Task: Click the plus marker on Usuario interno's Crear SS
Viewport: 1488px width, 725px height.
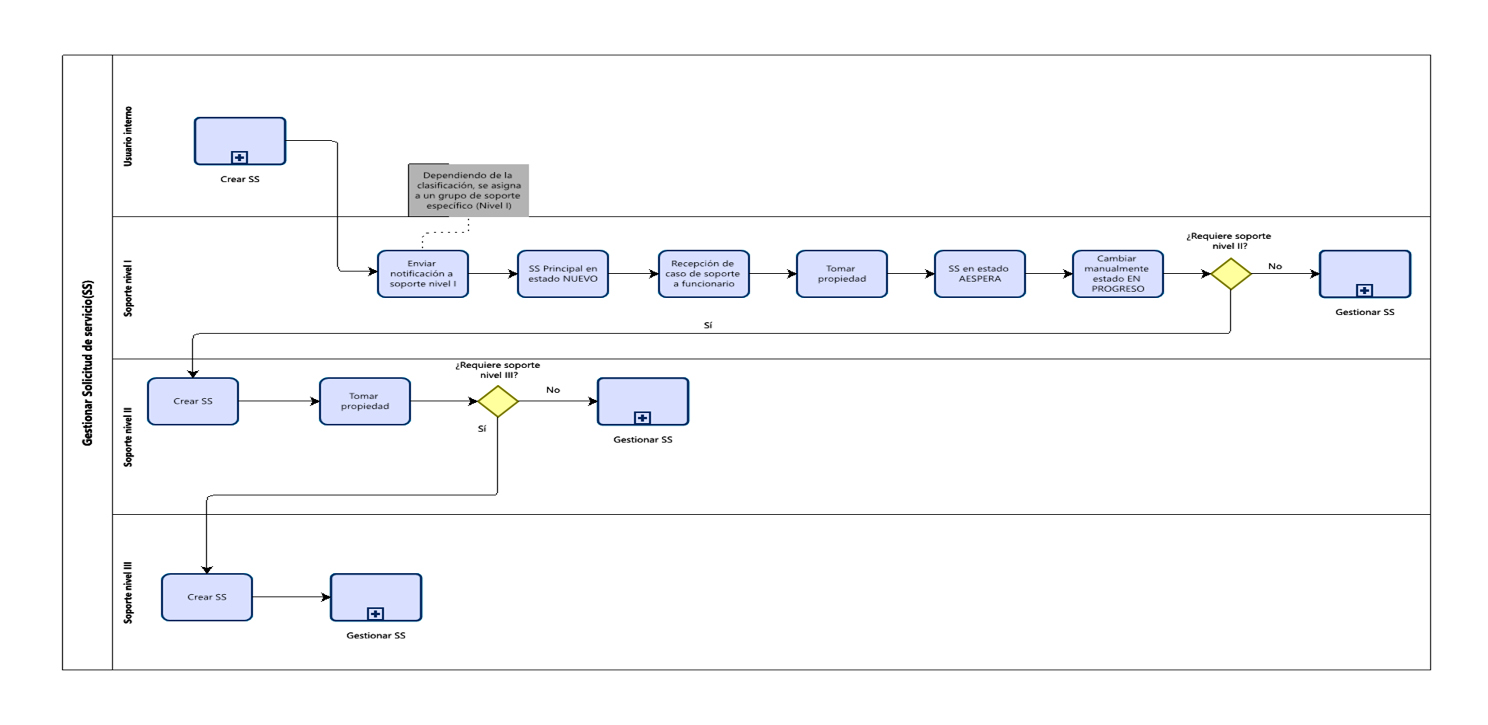Action: 240,157
